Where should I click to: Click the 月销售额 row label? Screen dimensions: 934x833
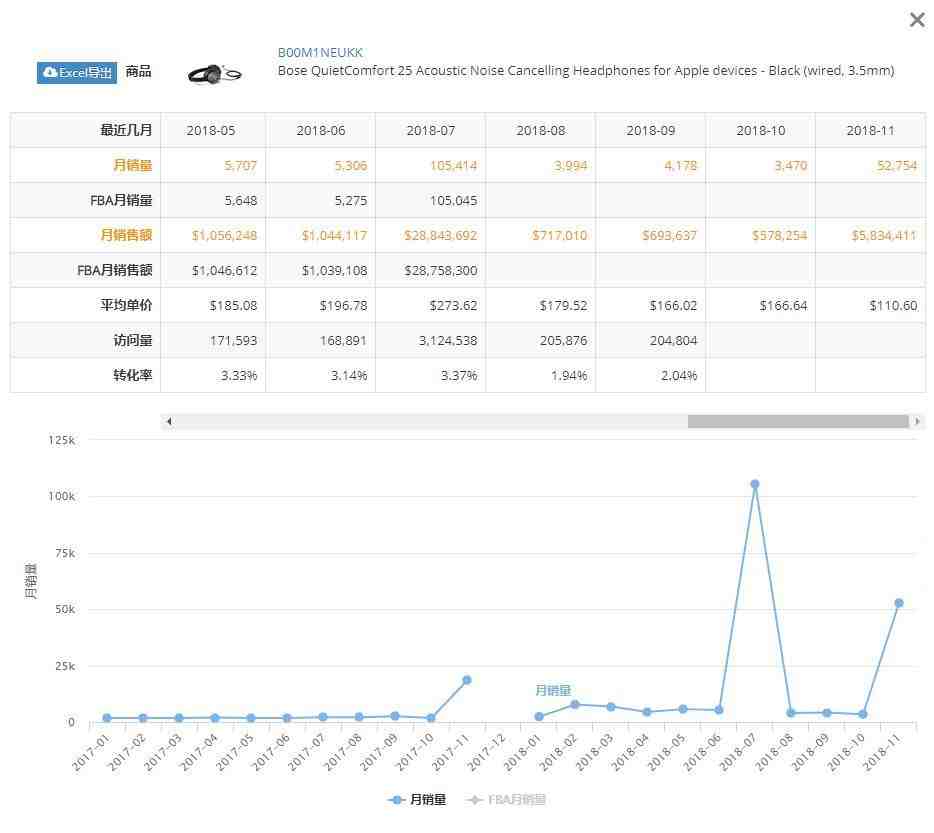click(x=126, y=235)
